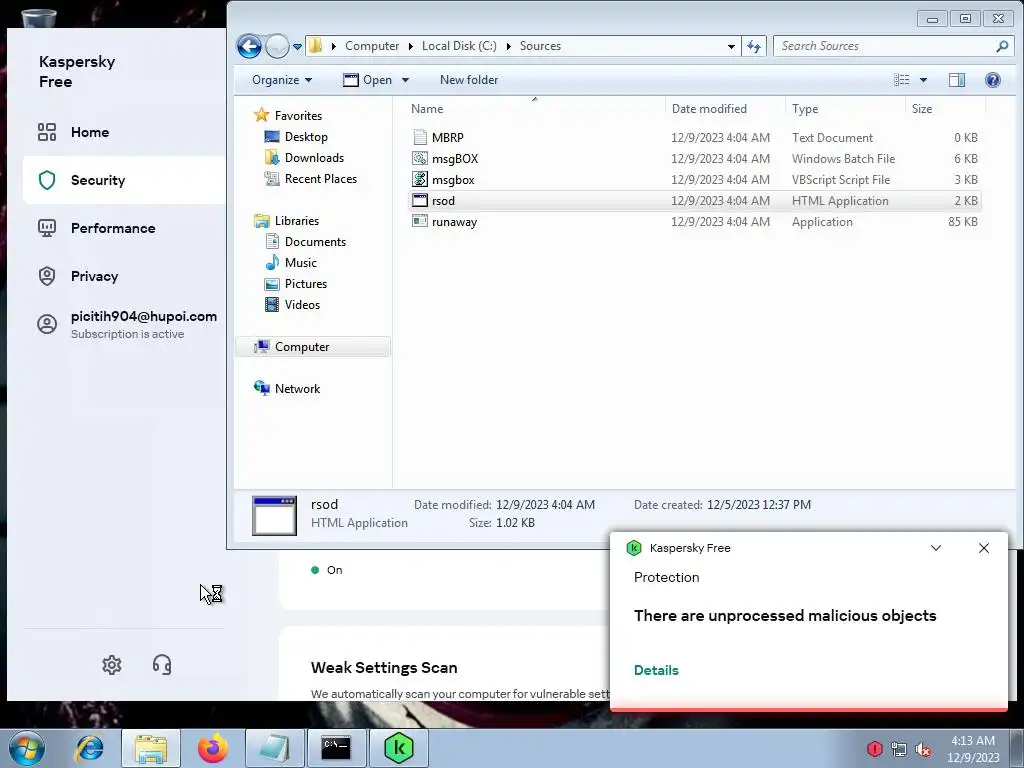This screenshot has height=768, width=1024.
Task: Open view options dropdown arrow
Action: (x=923, y=80)
